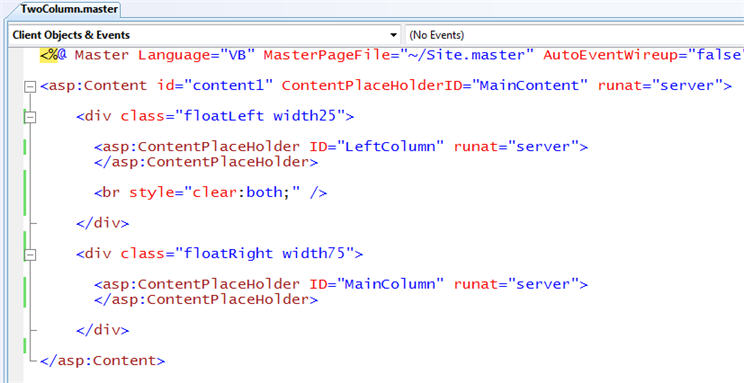Click the first closing </div> tag

click(x=102, y=223)
